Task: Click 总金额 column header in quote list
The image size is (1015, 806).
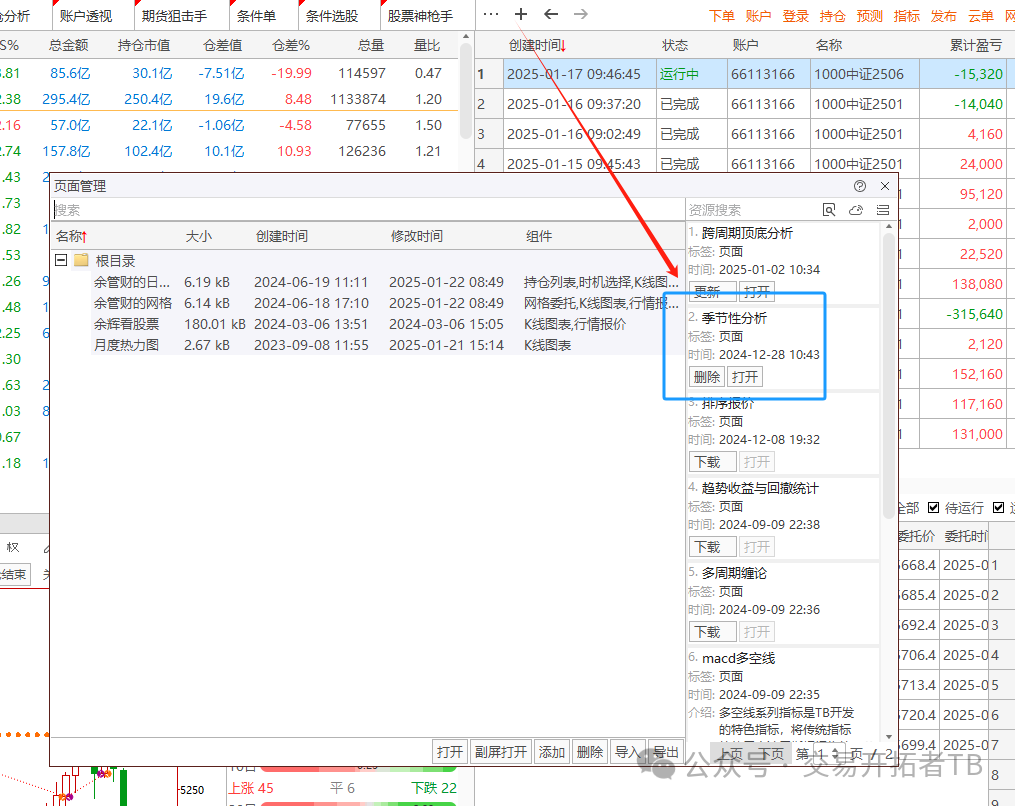Action: (69, 45)
